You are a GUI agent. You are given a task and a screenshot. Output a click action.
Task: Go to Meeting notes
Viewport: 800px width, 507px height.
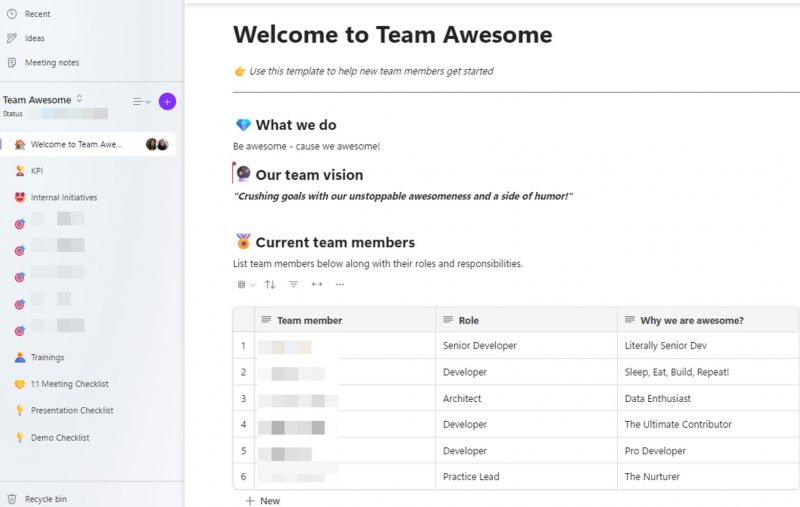pyautogui.click(x=51, y=62)
